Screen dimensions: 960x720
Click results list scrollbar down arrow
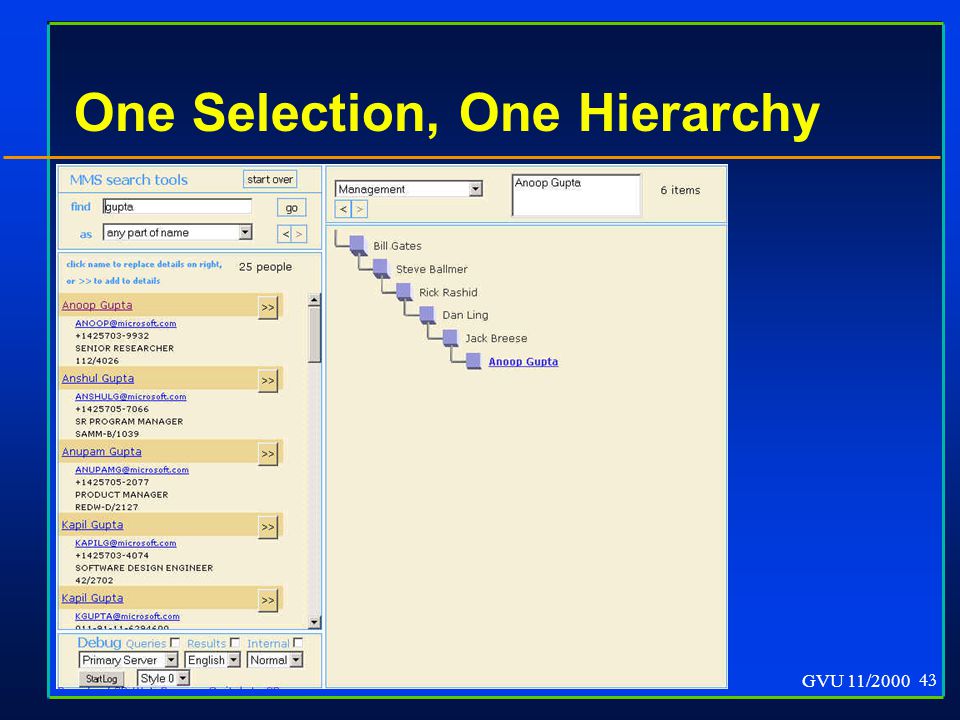[314, 622]
